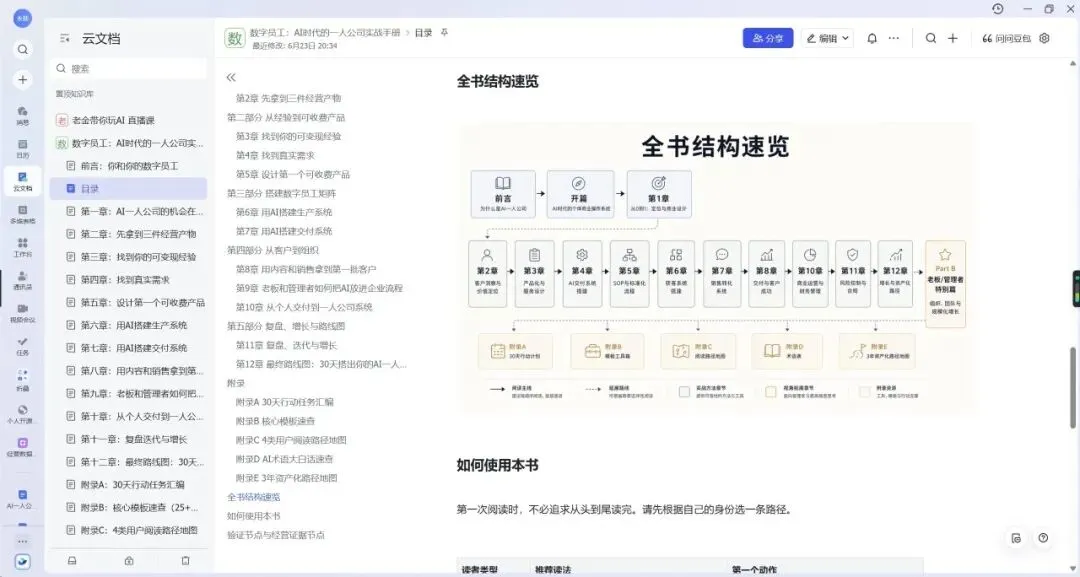This screenshot has width=1080, height=577.
Task: Select 云文档 in the left navigation
Action: tap(23, 182)
